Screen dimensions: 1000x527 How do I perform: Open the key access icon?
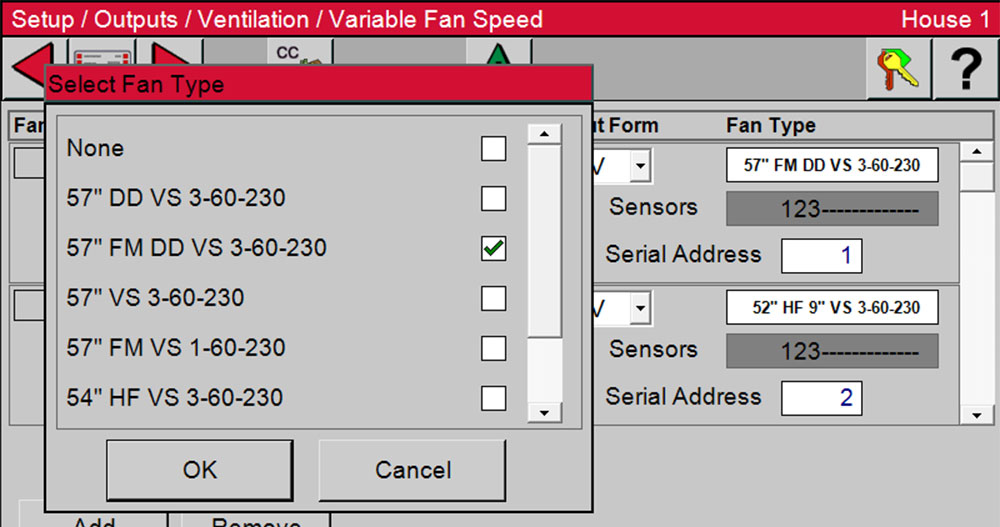pos(893,71)
